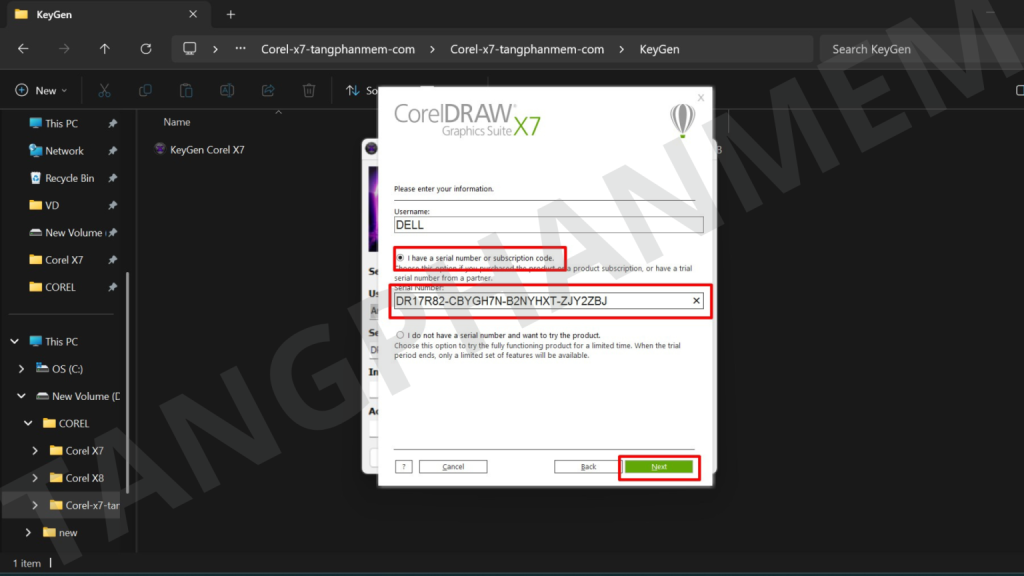The height and width of the screenshot is (576, 1024).
Task: Expand the Corel X8 folder node
Action: pyautogui.click(x=36, y=478)
